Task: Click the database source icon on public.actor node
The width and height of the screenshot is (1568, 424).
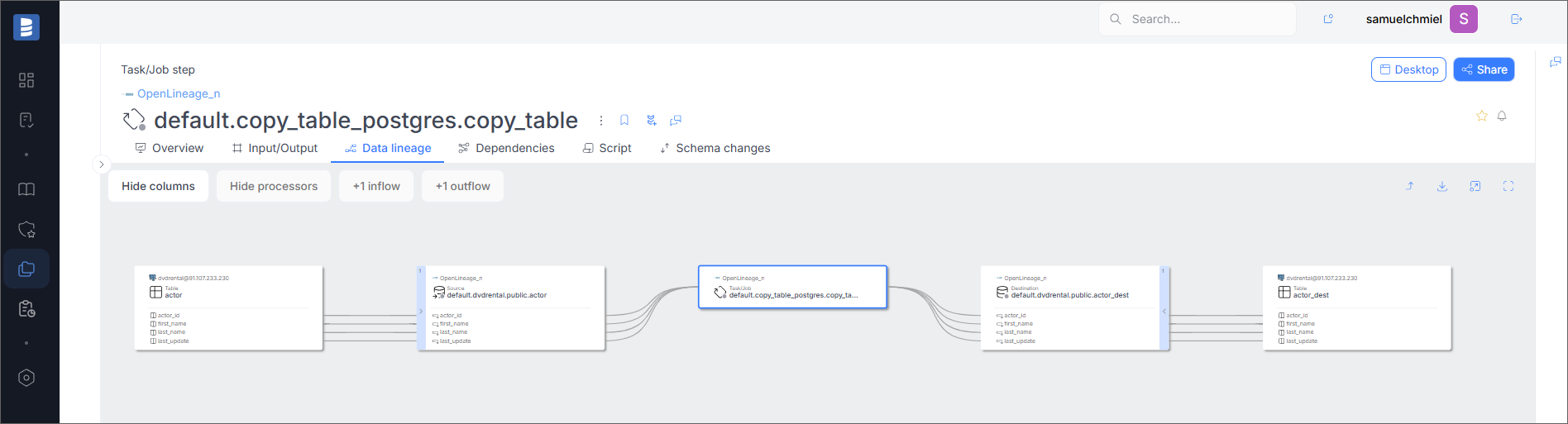Action: (x=439, y=292)
